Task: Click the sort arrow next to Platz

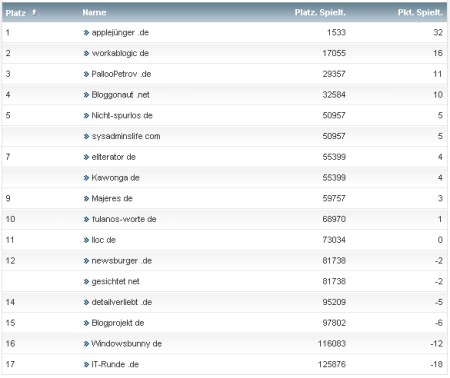Action: pyautogui.click(x=34, y=13)
